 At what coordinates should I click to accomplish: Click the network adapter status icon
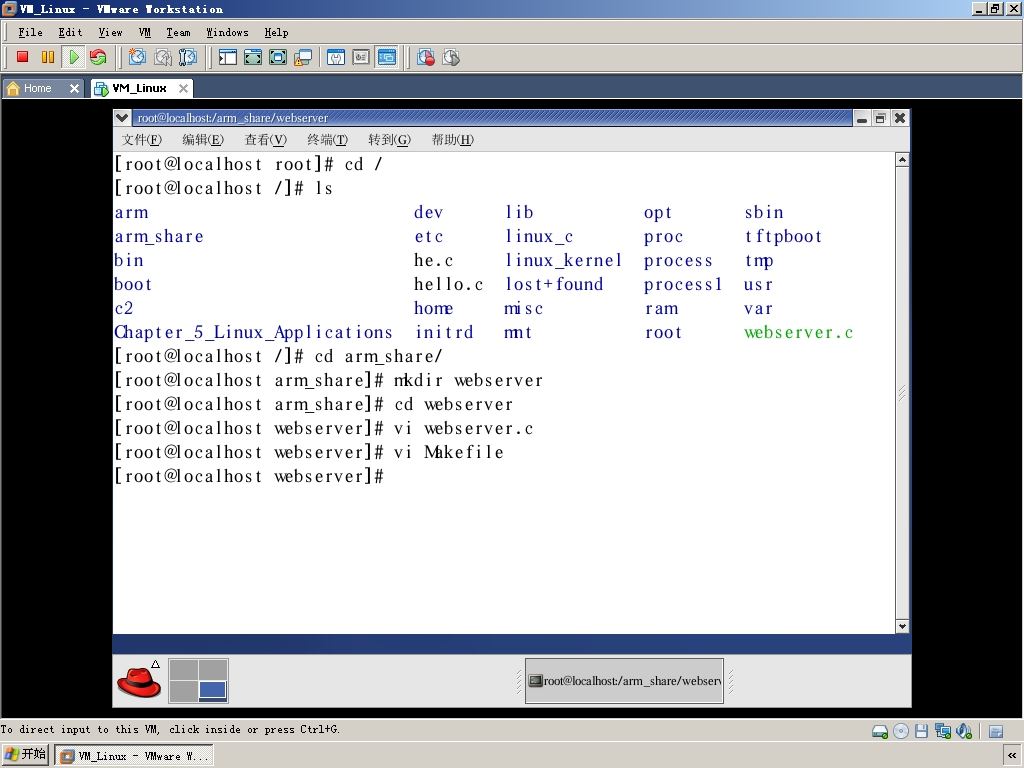tap(942, 731)
